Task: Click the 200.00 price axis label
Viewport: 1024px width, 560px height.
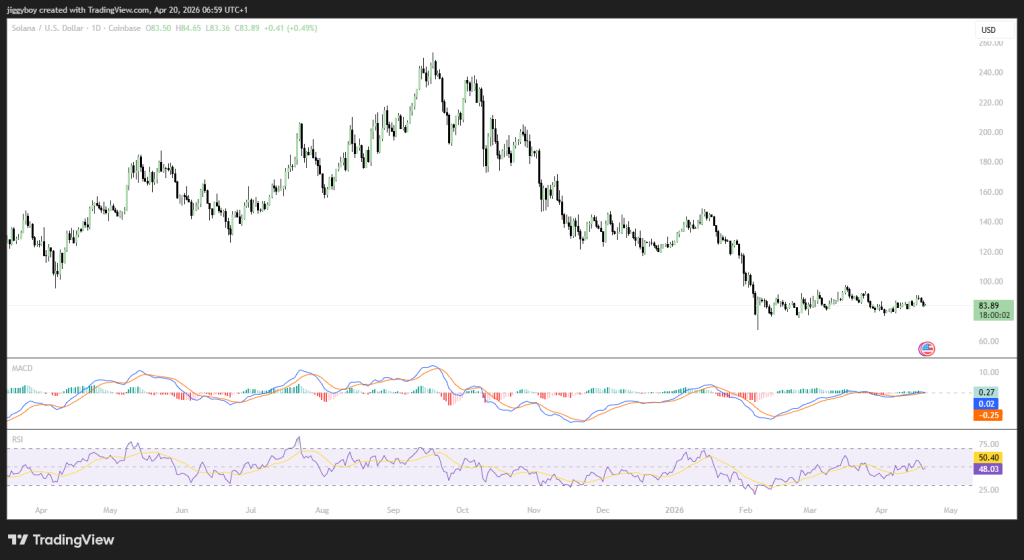Action: [991, 132]
